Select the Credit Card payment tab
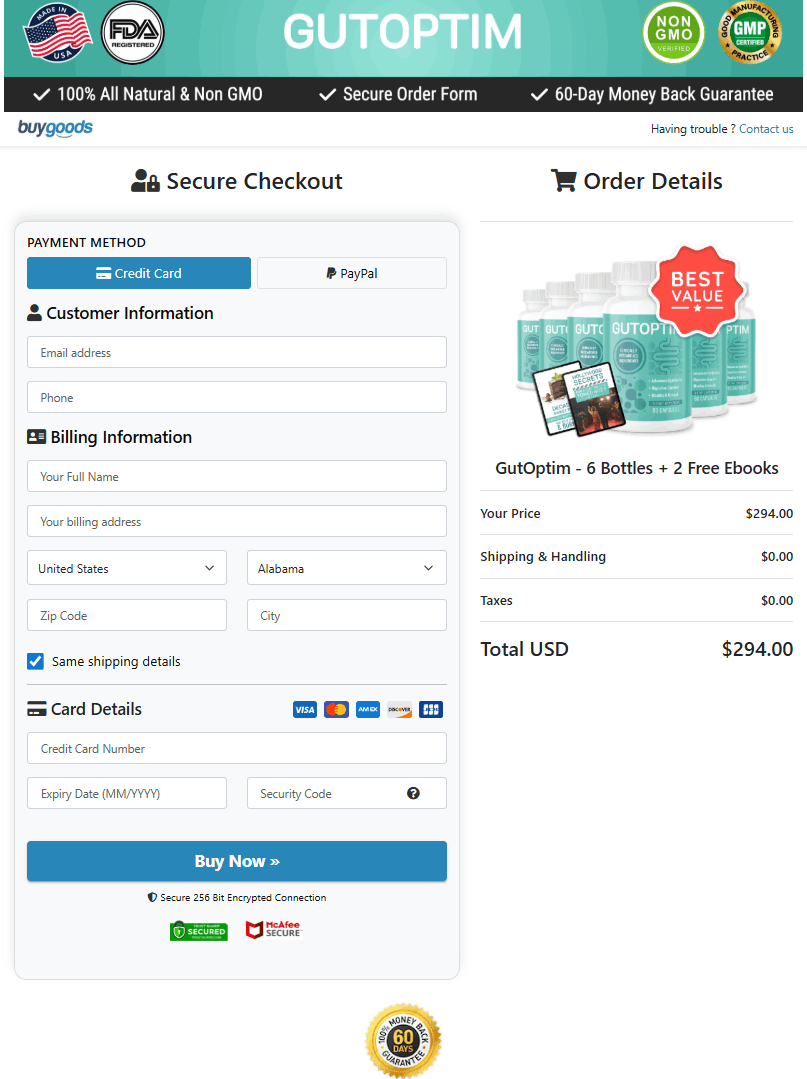This screenshot has width=807, height=1079. pos(139,273)
